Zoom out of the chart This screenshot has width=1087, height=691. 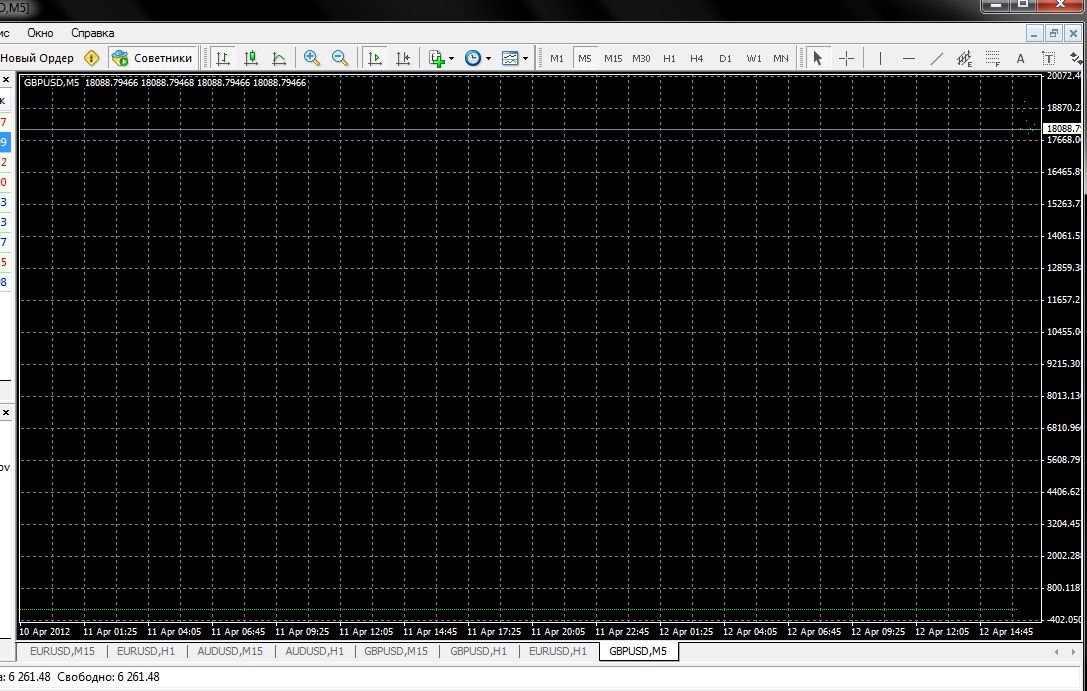pos(340,58)
